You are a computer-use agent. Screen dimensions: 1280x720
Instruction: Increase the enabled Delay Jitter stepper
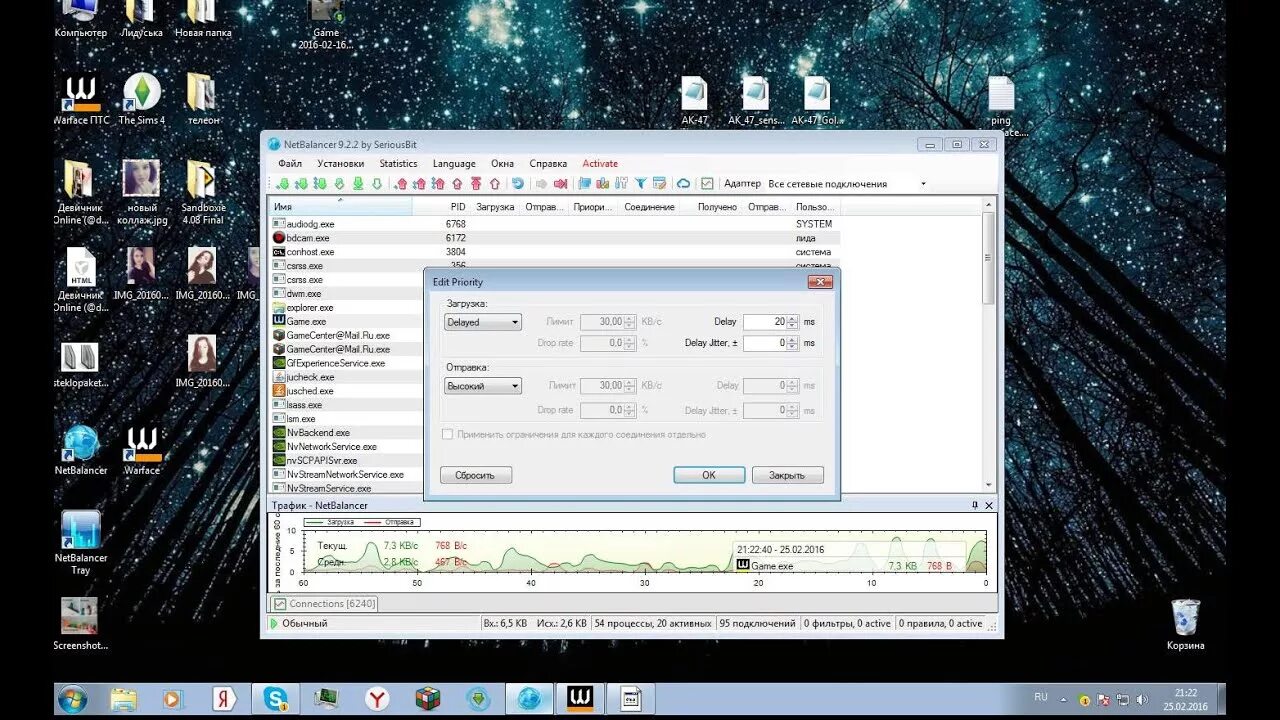pyautogui.click(x=793, y=339)
